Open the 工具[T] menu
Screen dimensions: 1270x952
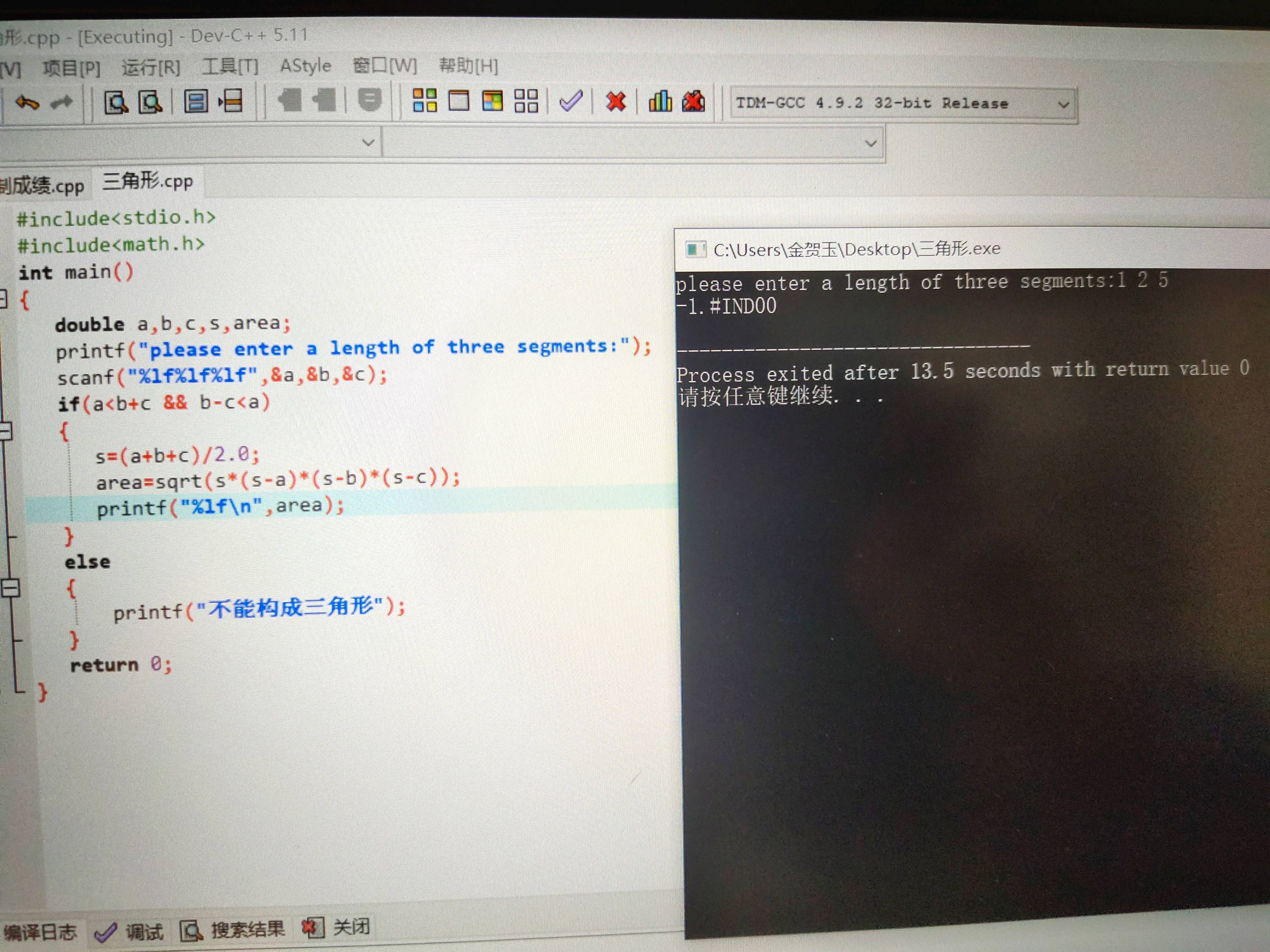(x=230, y=67)
